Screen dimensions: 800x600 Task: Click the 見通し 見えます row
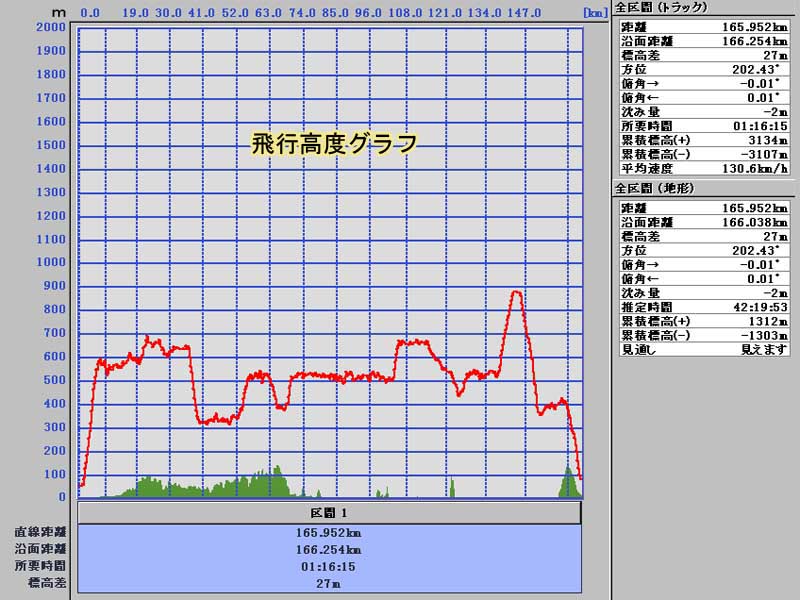tap(703, 349)
